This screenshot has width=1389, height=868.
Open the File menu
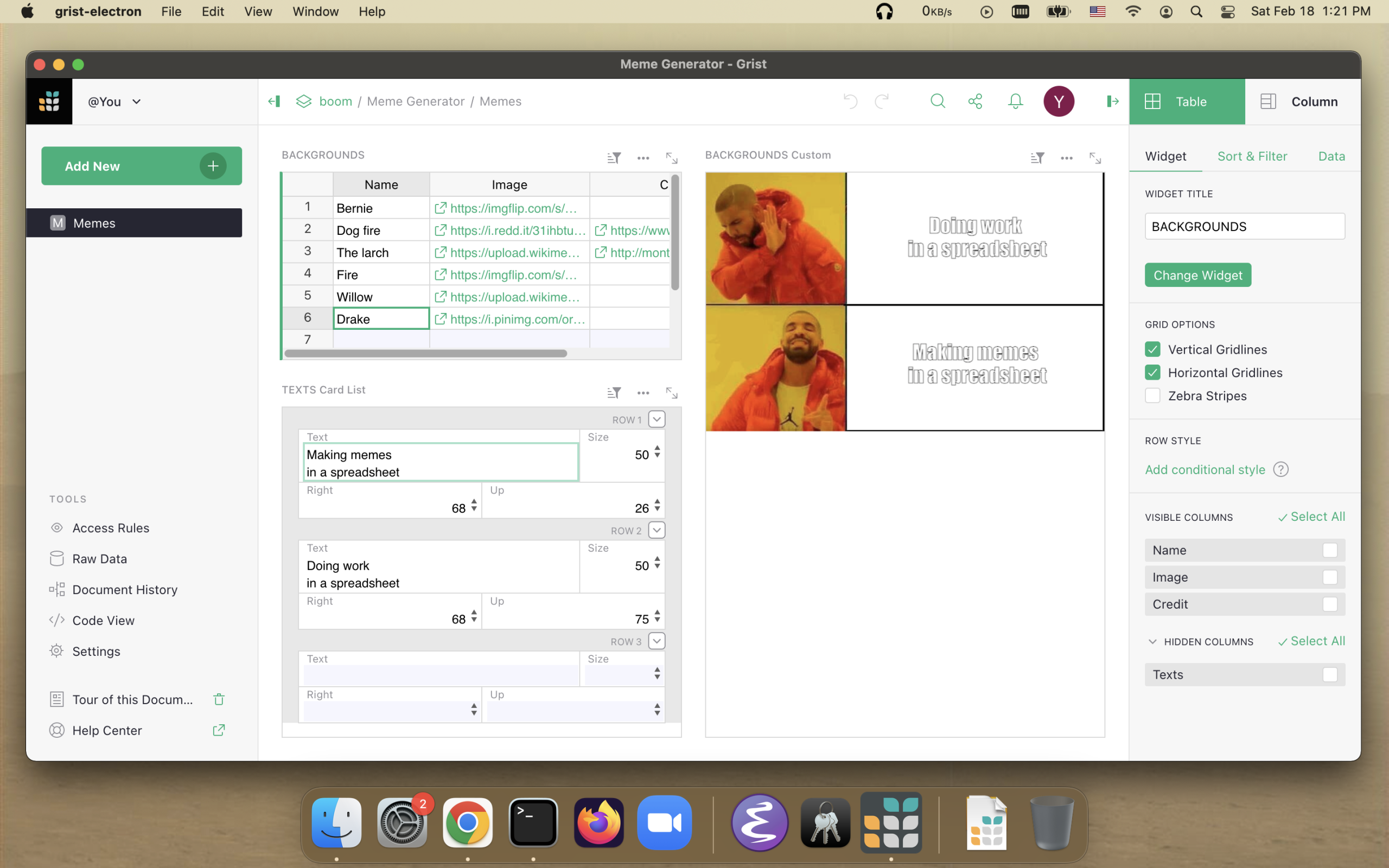pyautogui.click(x=171, y=11)
